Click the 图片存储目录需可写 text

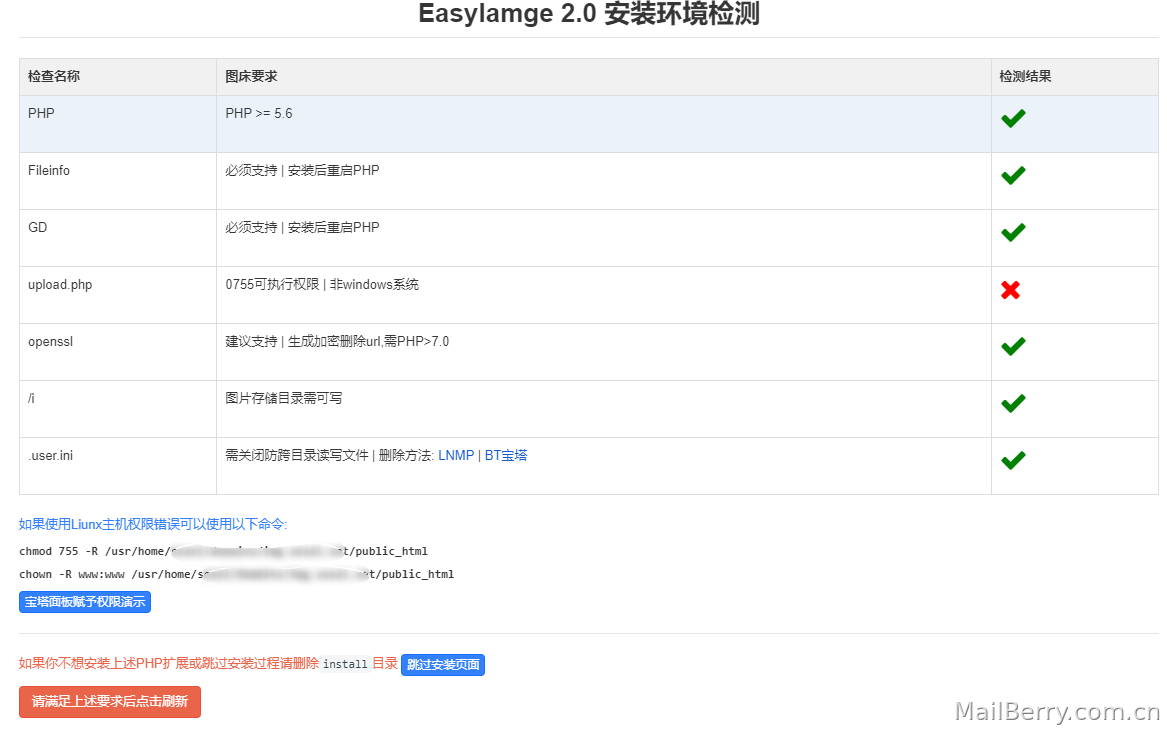pyautogui.click(x=284, y=398)
